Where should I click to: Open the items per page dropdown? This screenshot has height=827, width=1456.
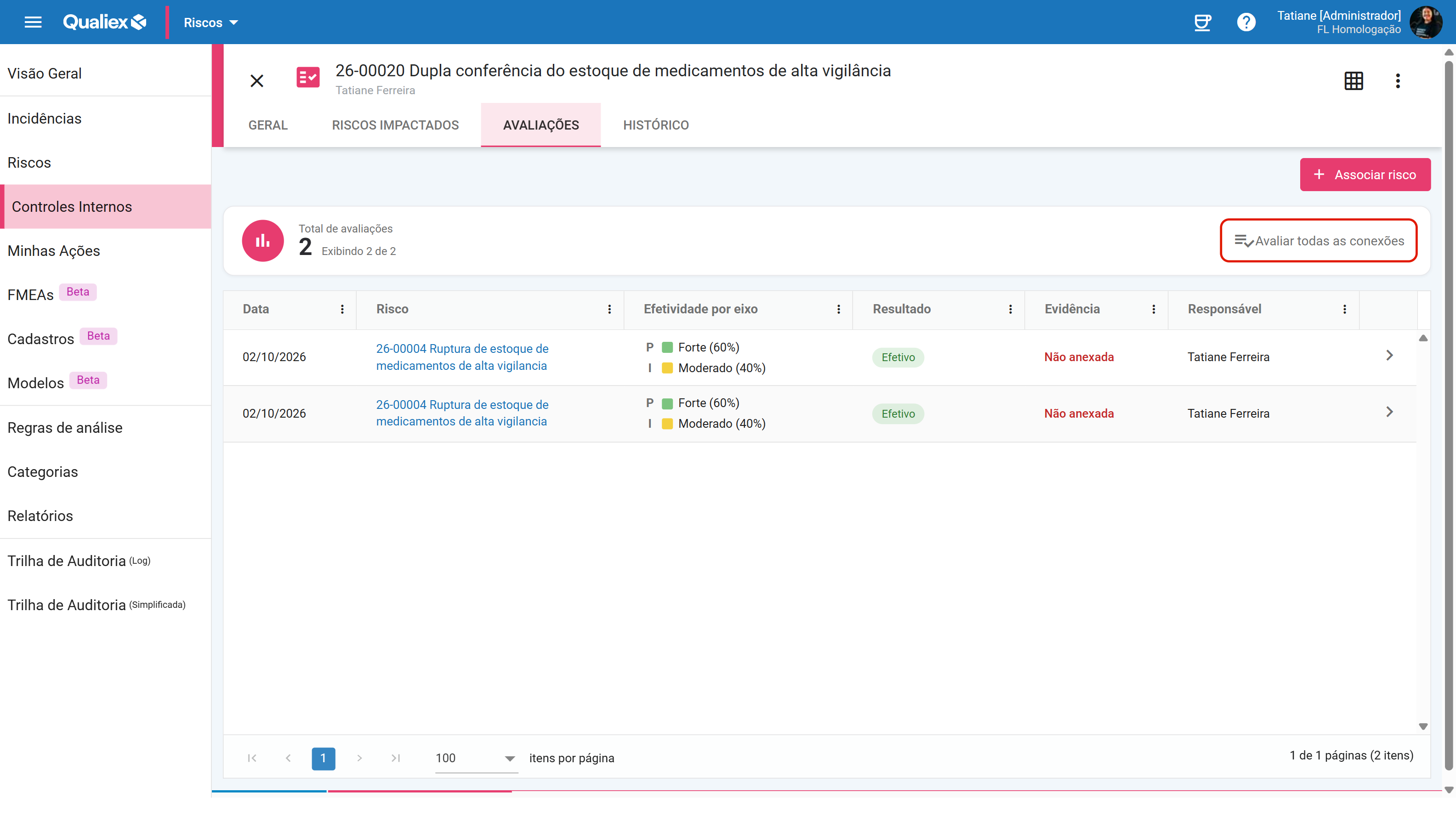click(477, 758)
